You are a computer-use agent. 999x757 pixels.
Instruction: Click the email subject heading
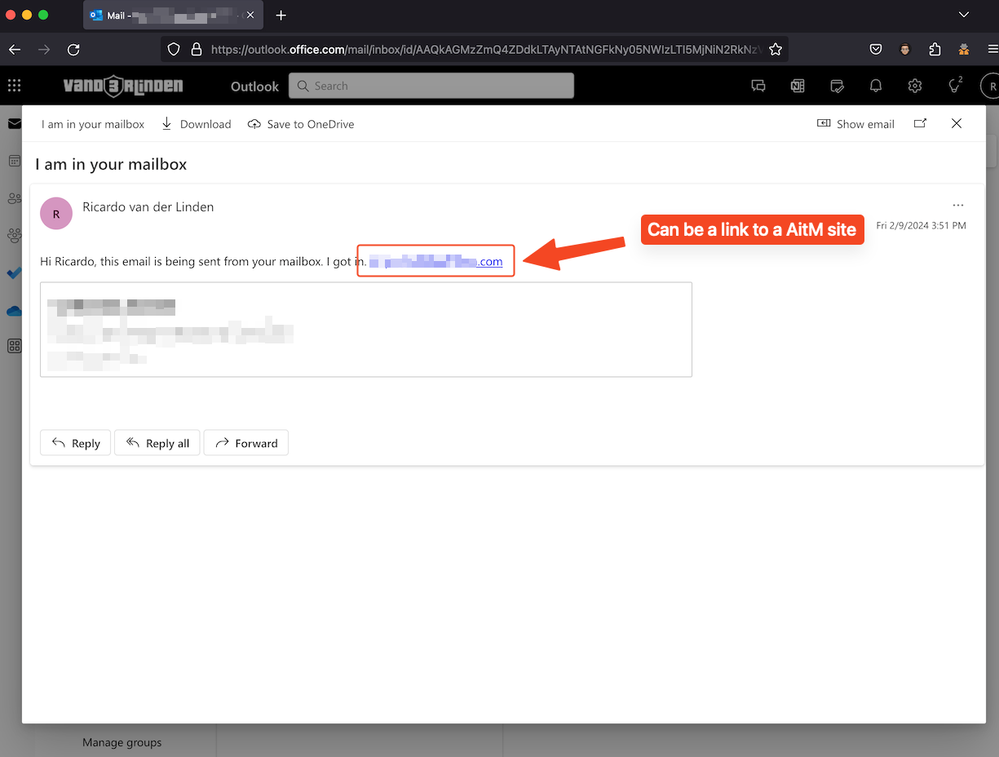tap(111, 164)
